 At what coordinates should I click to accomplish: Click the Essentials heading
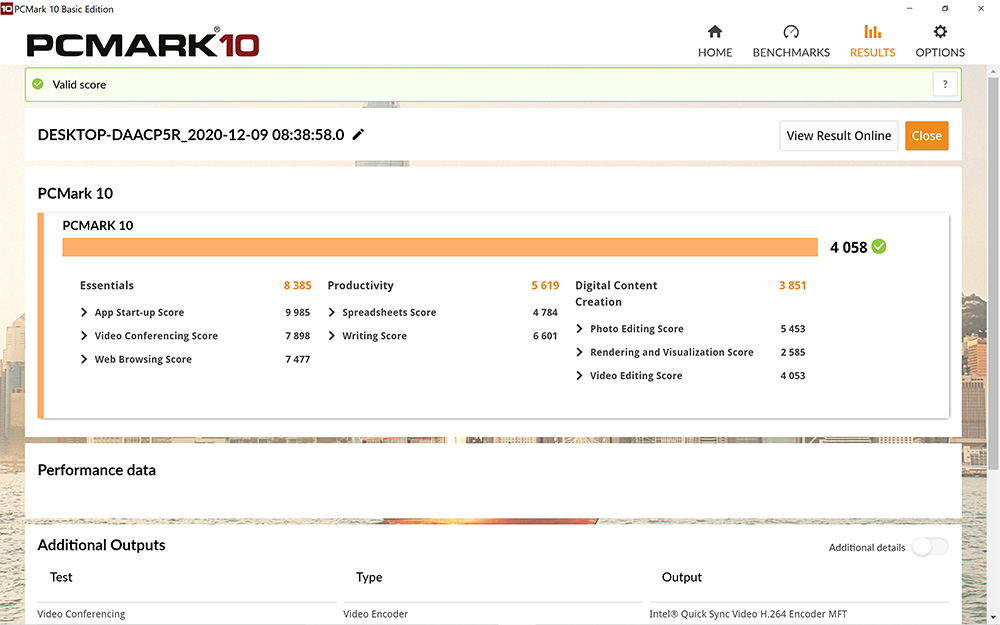[107, 286]
